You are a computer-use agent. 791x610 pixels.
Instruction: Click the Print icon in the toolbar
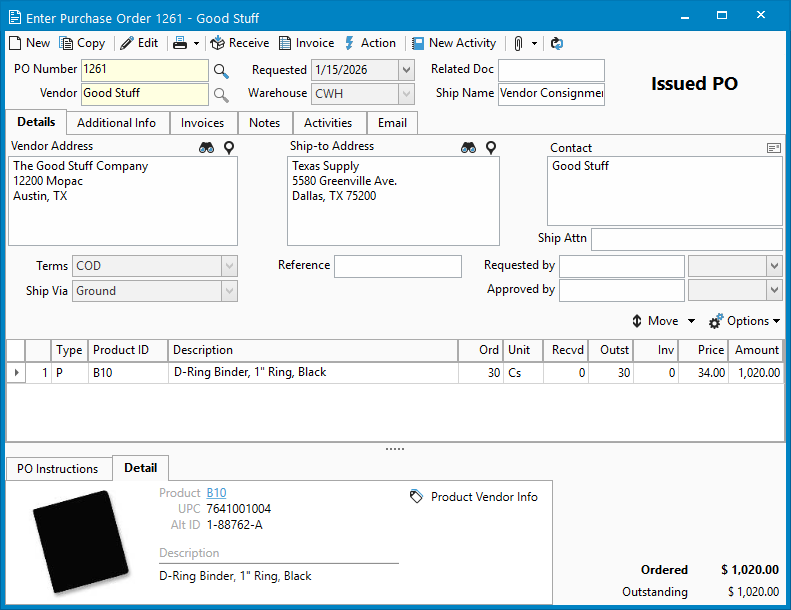tap(180, 43)
